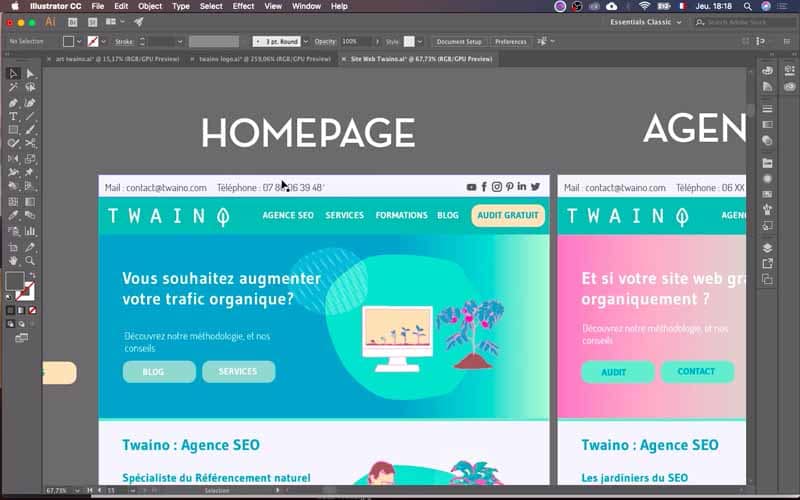Open the Layers panel icon
Screen dimensions: 800x500
(767, 248)
